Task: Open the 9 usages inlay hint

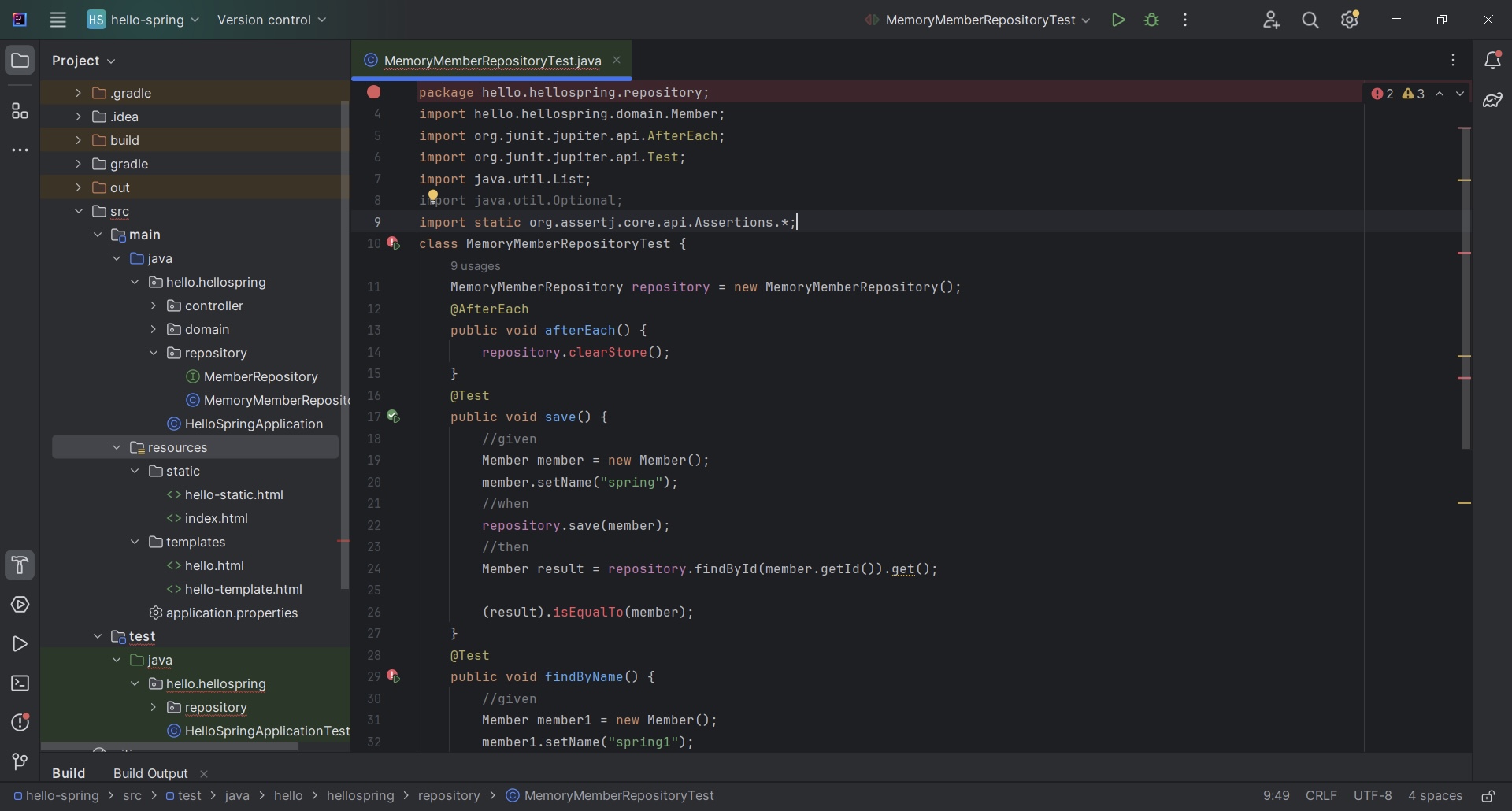Action: click(476, 266)
